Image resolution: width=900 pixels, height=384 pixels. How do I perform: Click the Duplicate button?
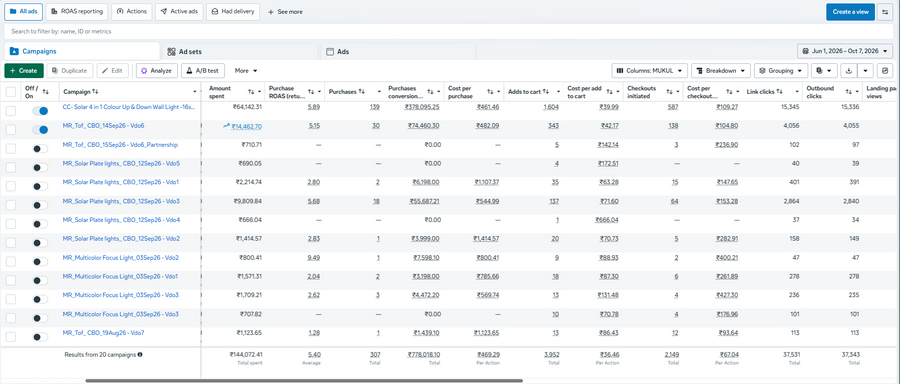[x=70, y=71]
